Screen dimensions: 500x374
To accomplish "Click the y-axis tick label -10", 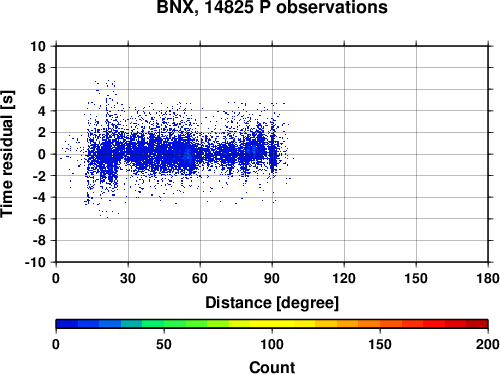I will coord(35,262).
